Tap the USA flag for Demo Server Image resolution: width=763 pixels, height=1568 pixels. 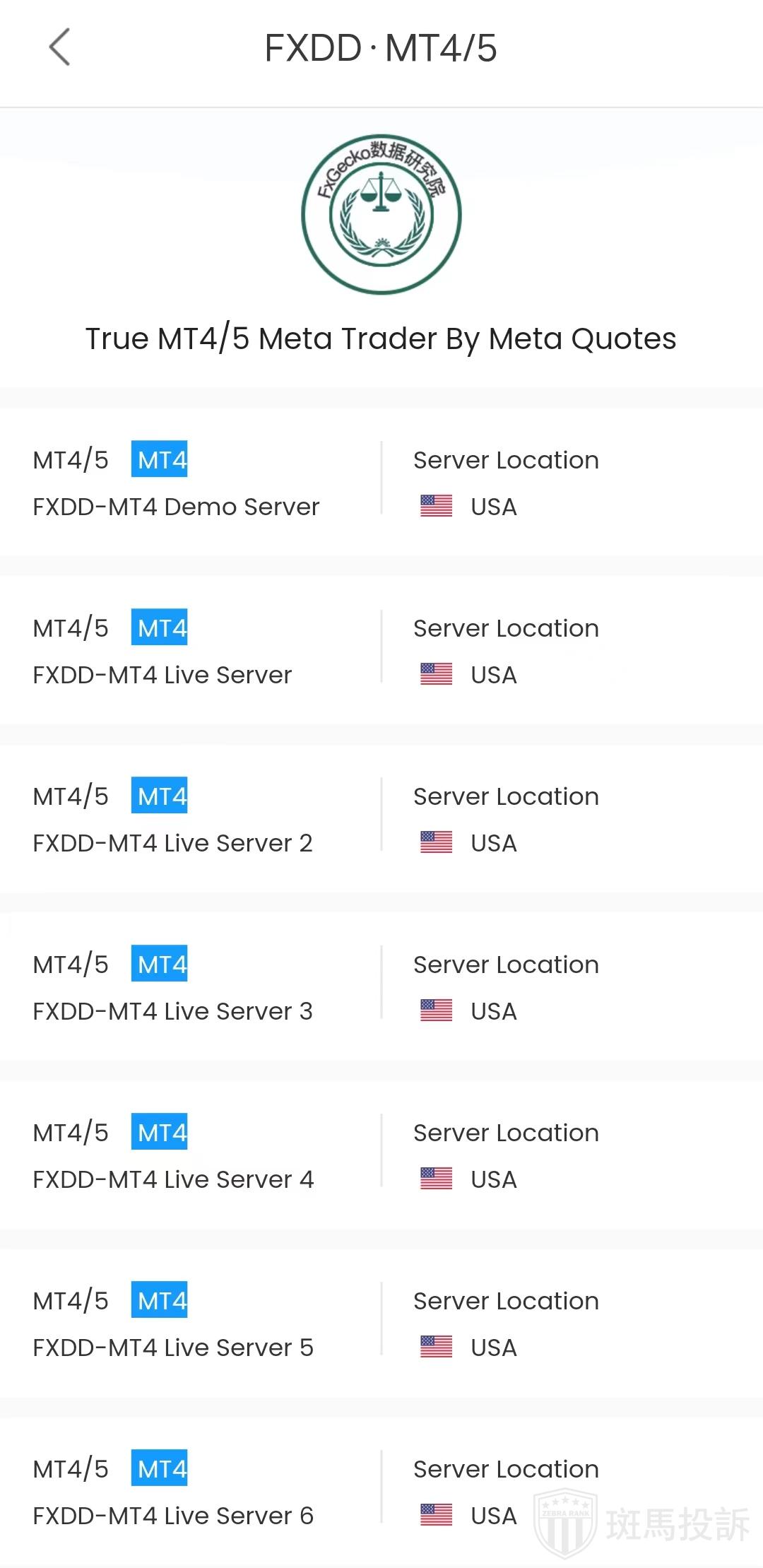coord(436,506)
